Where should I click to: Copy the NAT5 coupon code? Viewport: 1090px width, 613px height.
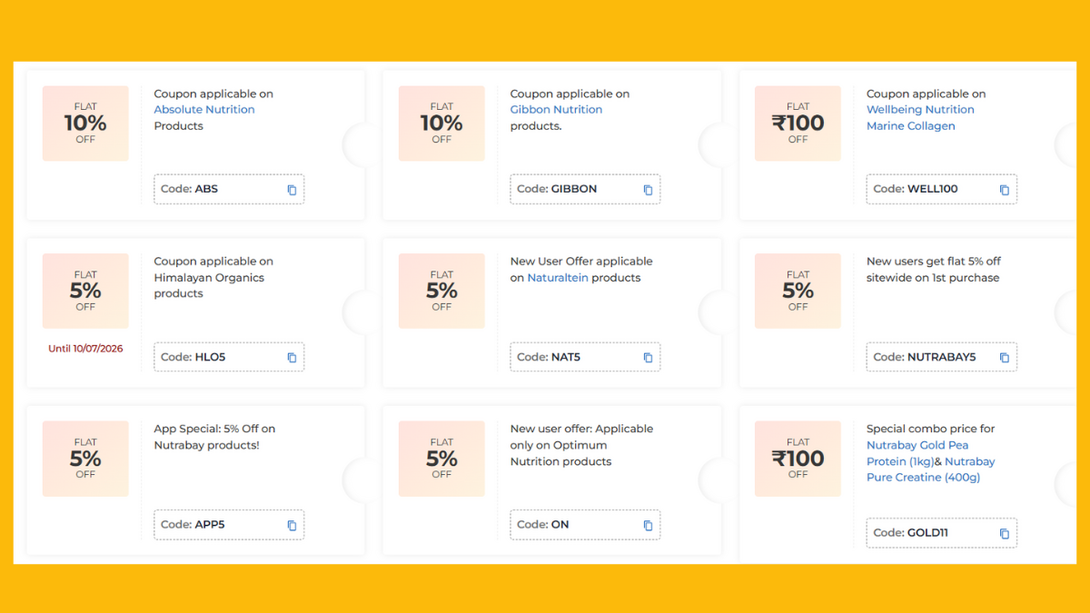tap(648, 357)
